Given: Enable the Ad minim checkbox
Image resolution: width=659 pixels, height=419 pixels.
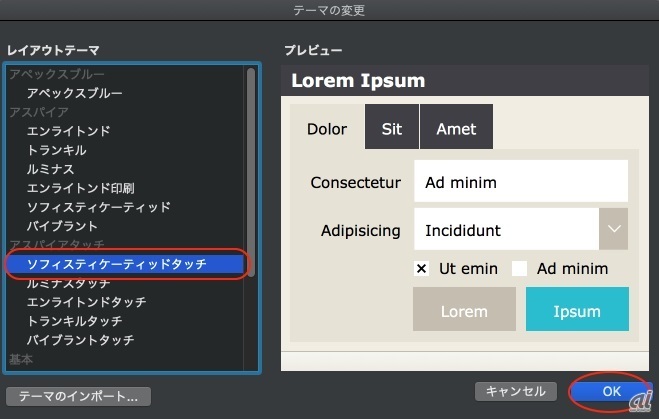Looking at the screenshot, I should [519, 268].
